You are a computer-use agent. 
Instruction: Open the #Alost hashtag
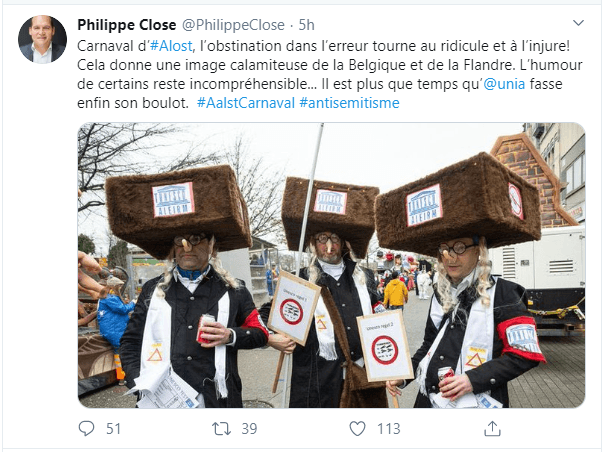coord(171,46)
